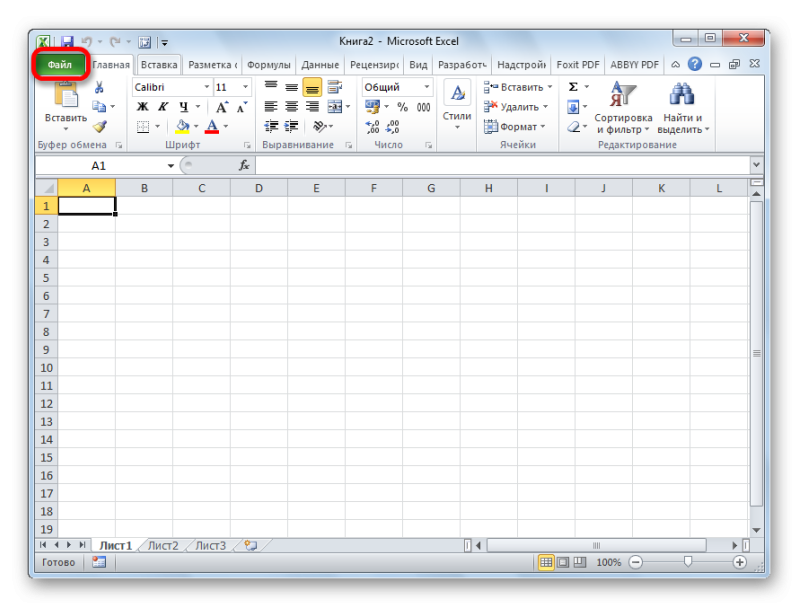This screenshot has width=800, height=608.
Task: Toggle the highlighted bottom align button
Action: [x=312, y=87]
